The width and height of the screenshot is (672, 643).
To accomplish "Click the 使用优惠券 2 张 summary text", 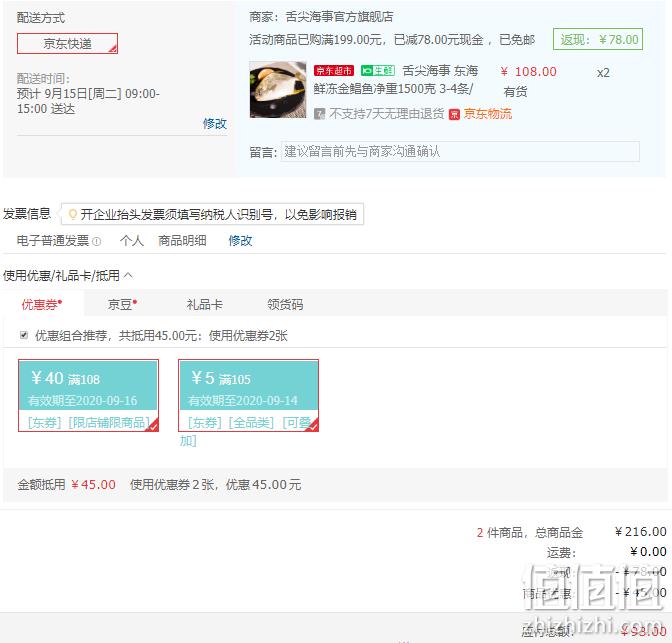I will click(172, 485).
